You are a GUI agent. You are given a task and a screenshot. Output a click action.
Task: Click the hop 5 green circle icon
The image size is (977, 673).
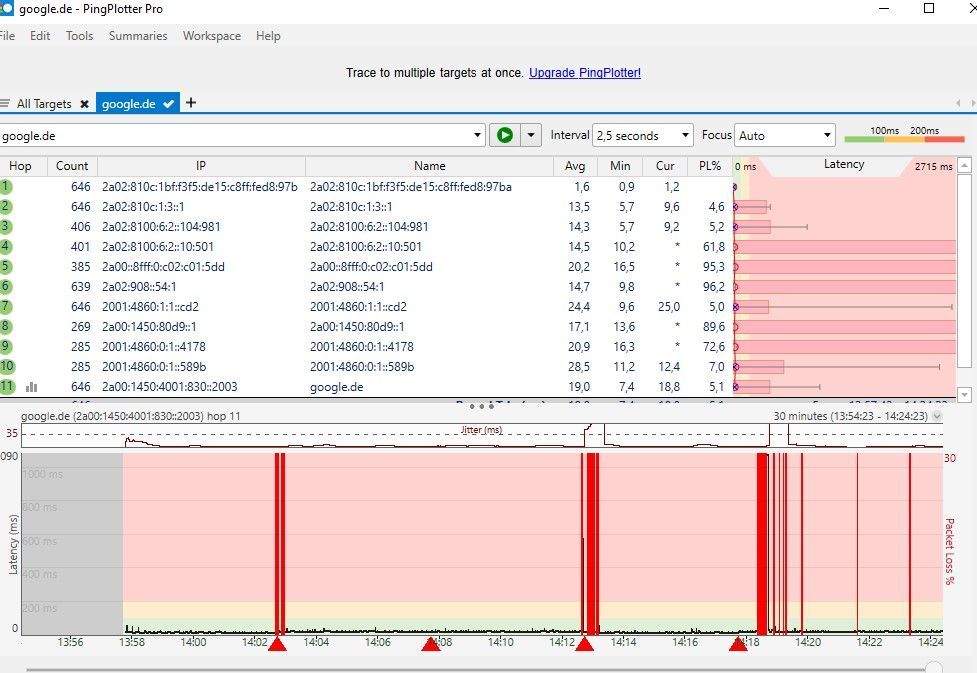point(6,266)
